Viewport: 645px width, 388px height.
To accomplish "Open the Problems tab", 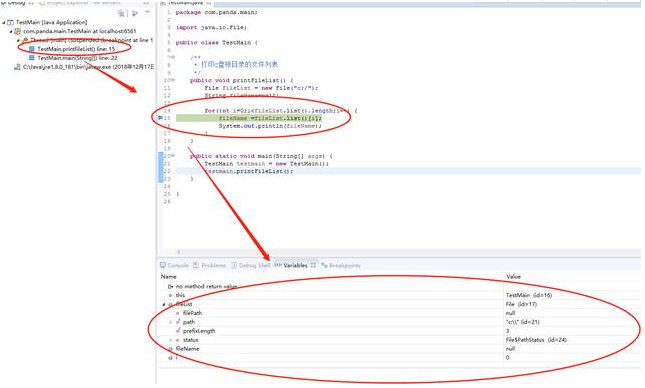I will pos(209,265).
